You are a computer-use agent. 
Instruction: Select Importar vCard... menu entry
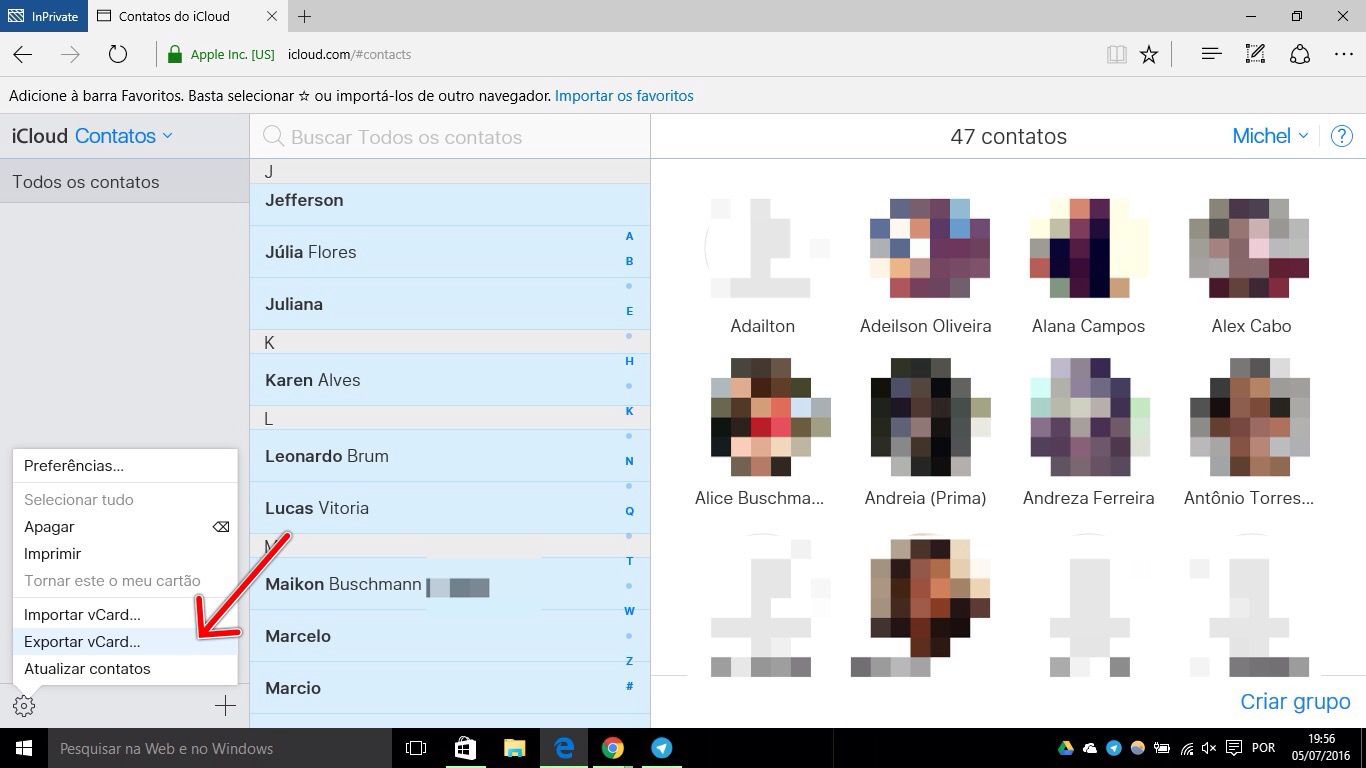pos(125,615)
